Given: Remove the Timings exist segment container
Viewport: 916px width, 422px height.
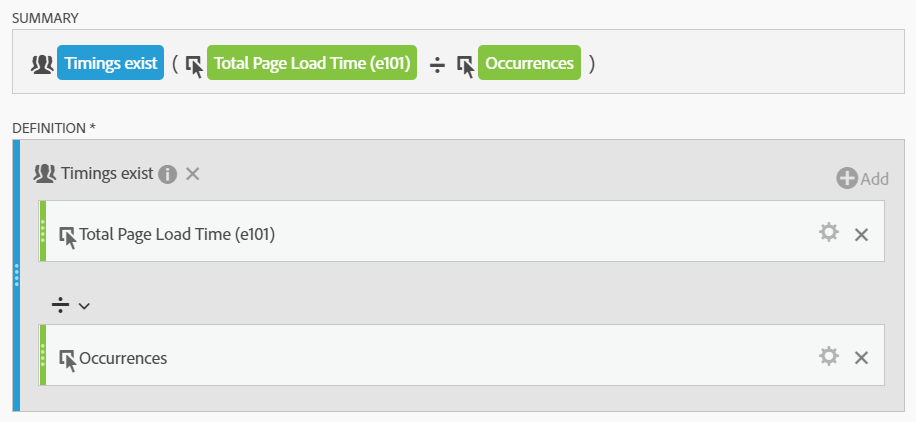Looking at the screenshot, I should (x=193, y=174).
